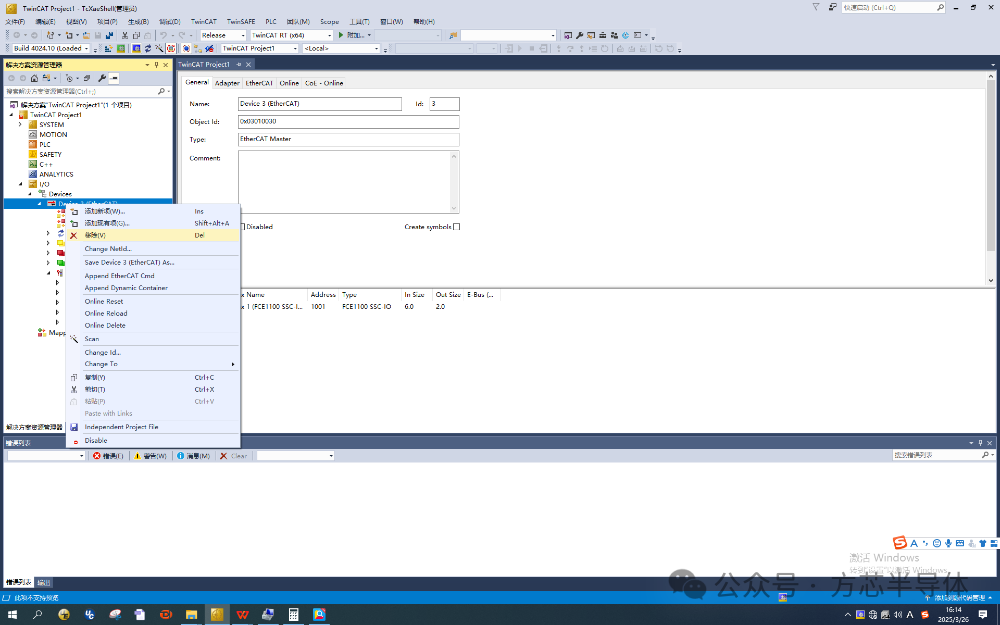The height and width of the screenshot is (625, 1000).
Task: Click the Scan wand icon in context menu
Action: [74, 339]
